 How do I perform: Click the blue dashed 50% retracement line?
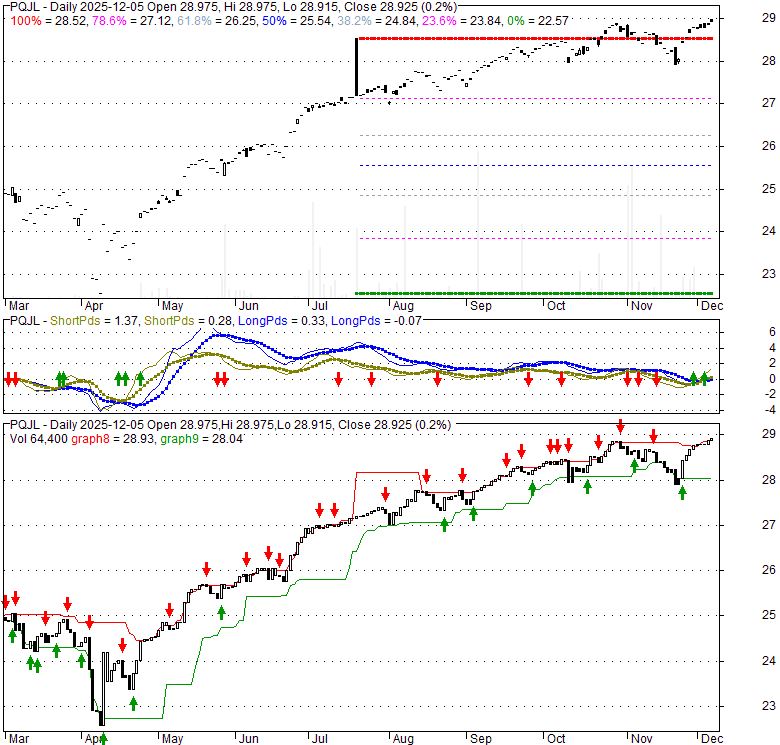[535, 165]
